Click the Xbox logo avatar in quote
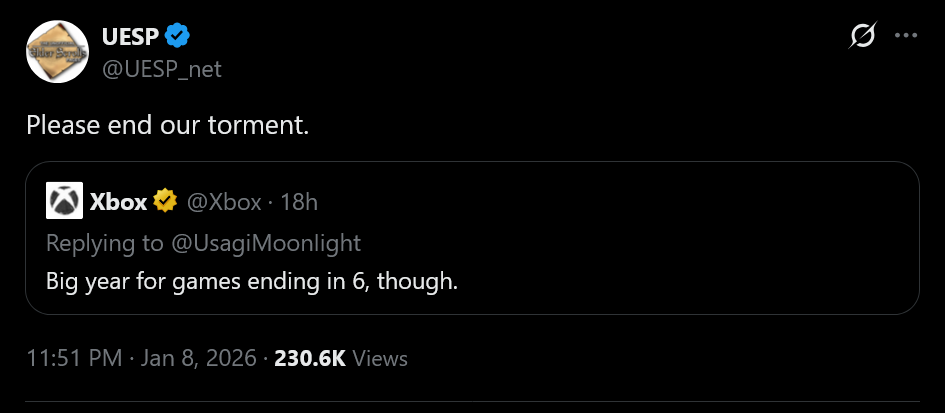Image resolution: width=945 pixels, height=413 pixels. 64,201
